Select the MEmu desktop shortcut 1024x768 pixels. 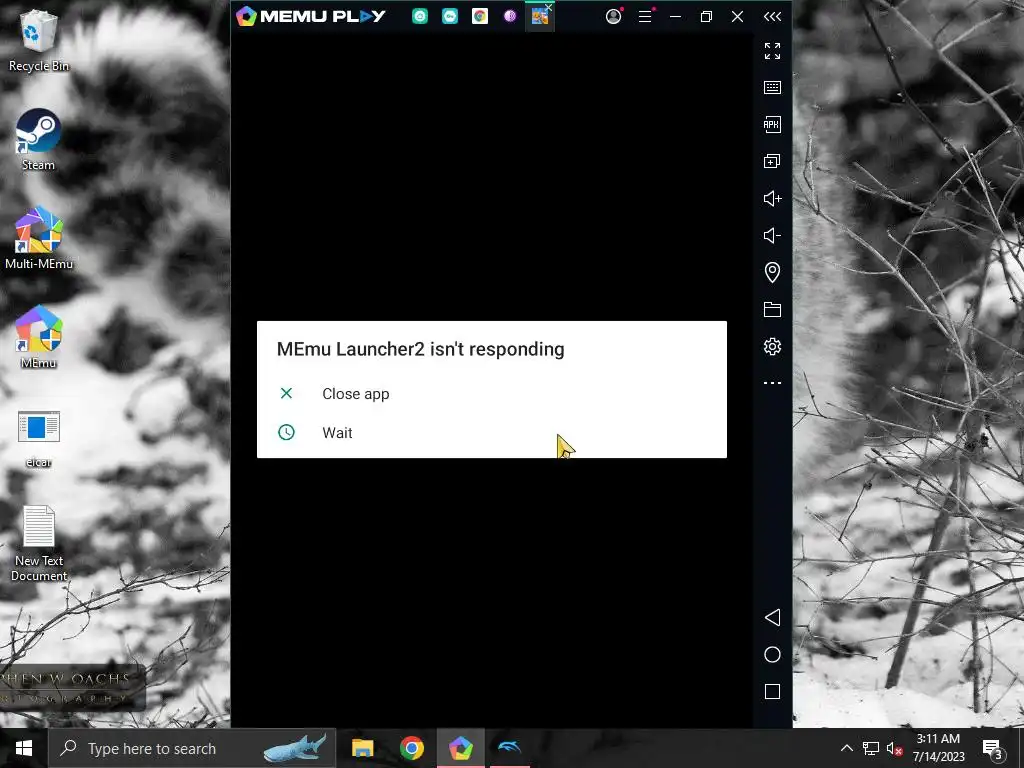click(x=39, y=338)
